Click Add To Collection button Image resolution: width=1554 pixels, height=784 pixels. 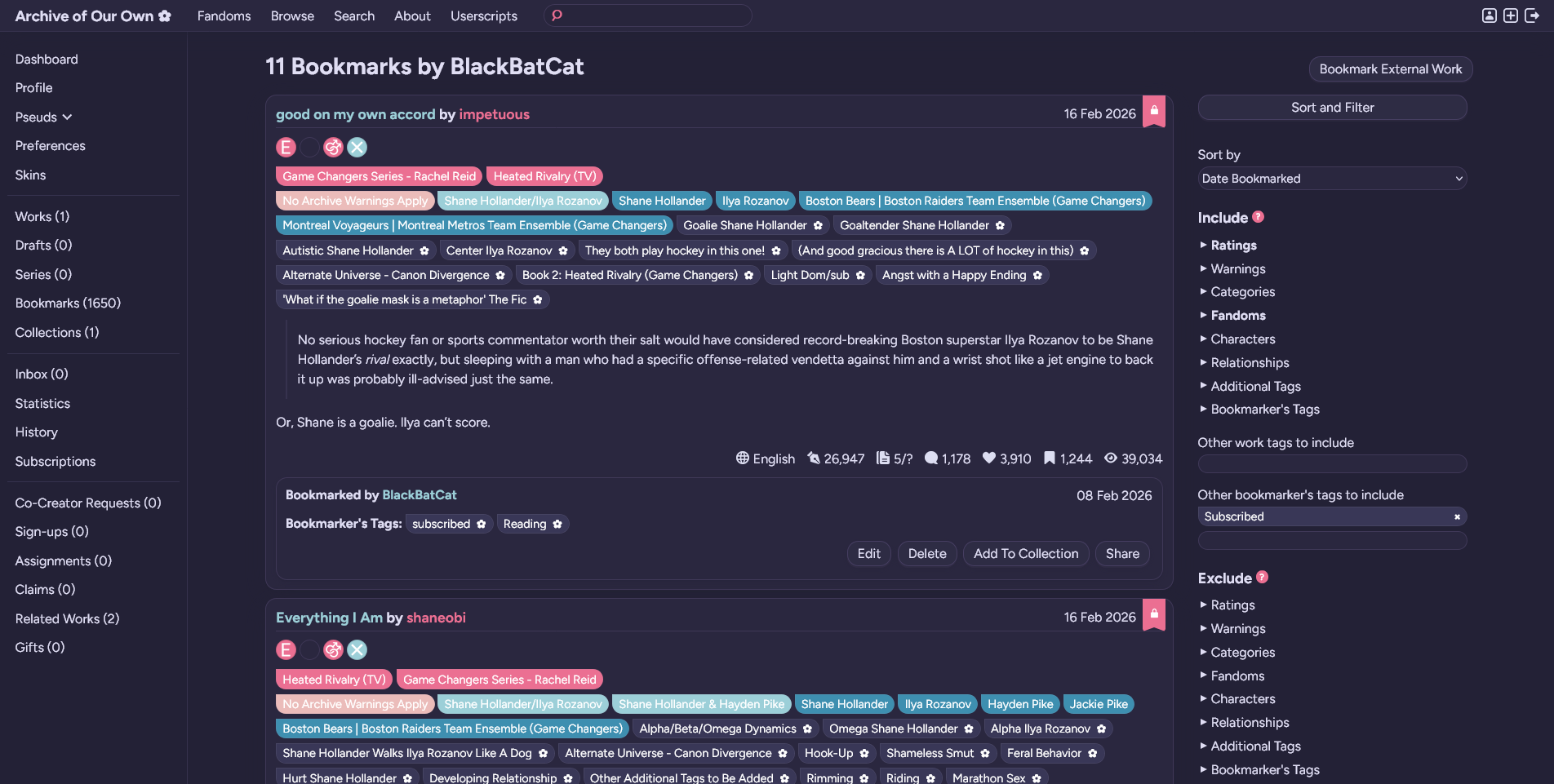(x=1026, y=553)
